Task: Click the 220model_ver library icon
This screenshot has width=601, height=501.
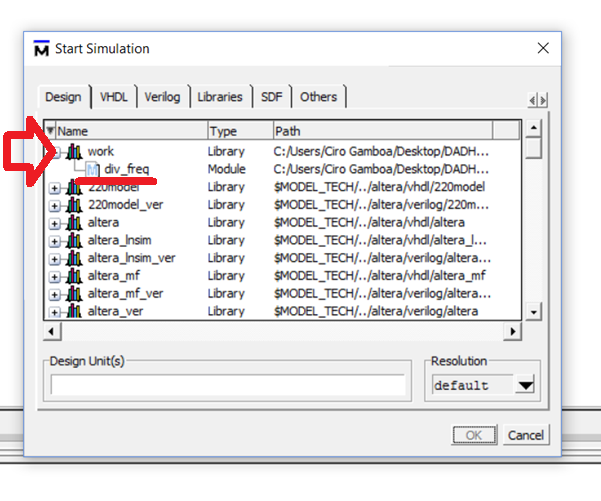Action: tap(73, 204)
